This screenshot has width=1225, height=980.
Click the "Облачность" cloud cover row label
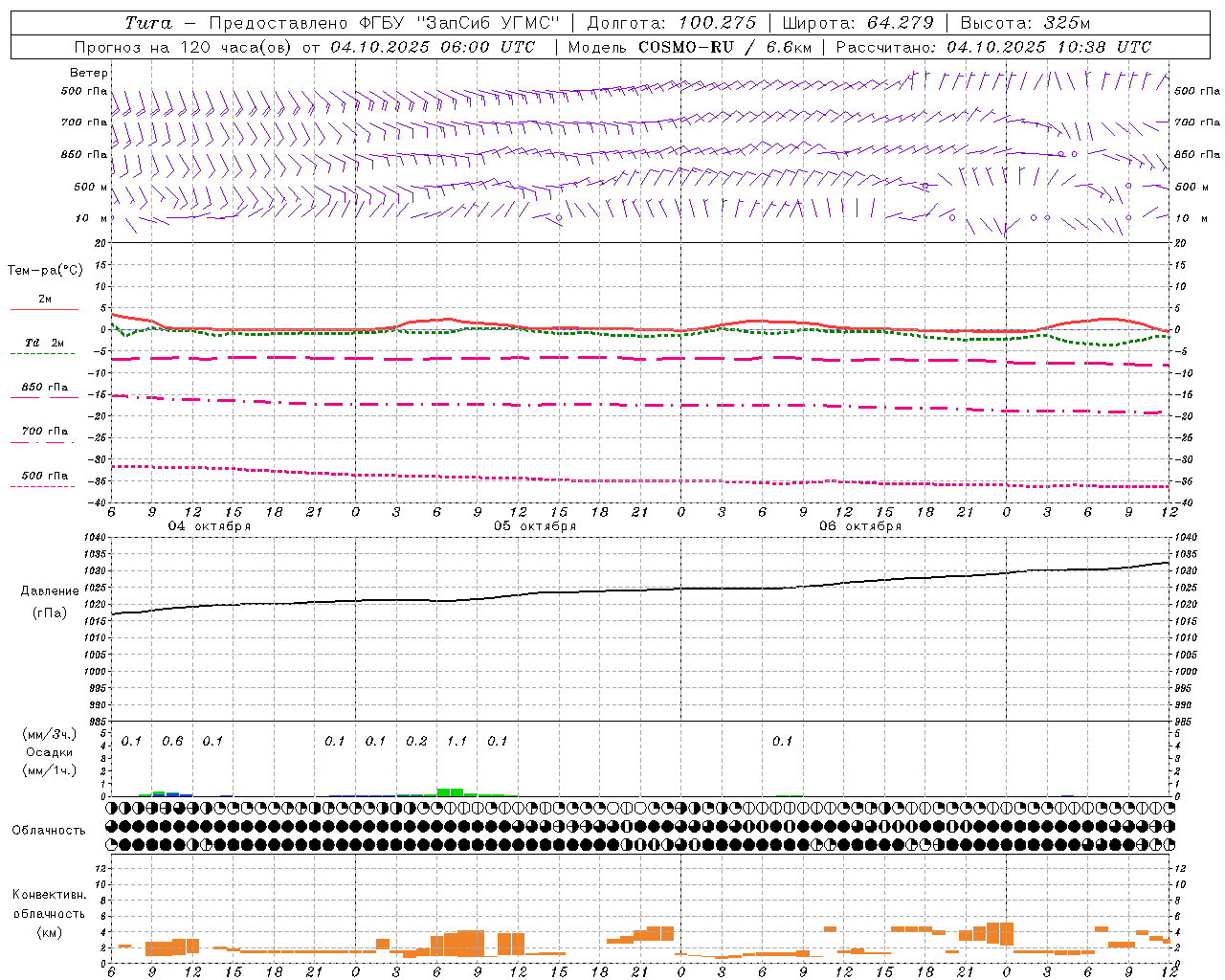click(49, 831)
